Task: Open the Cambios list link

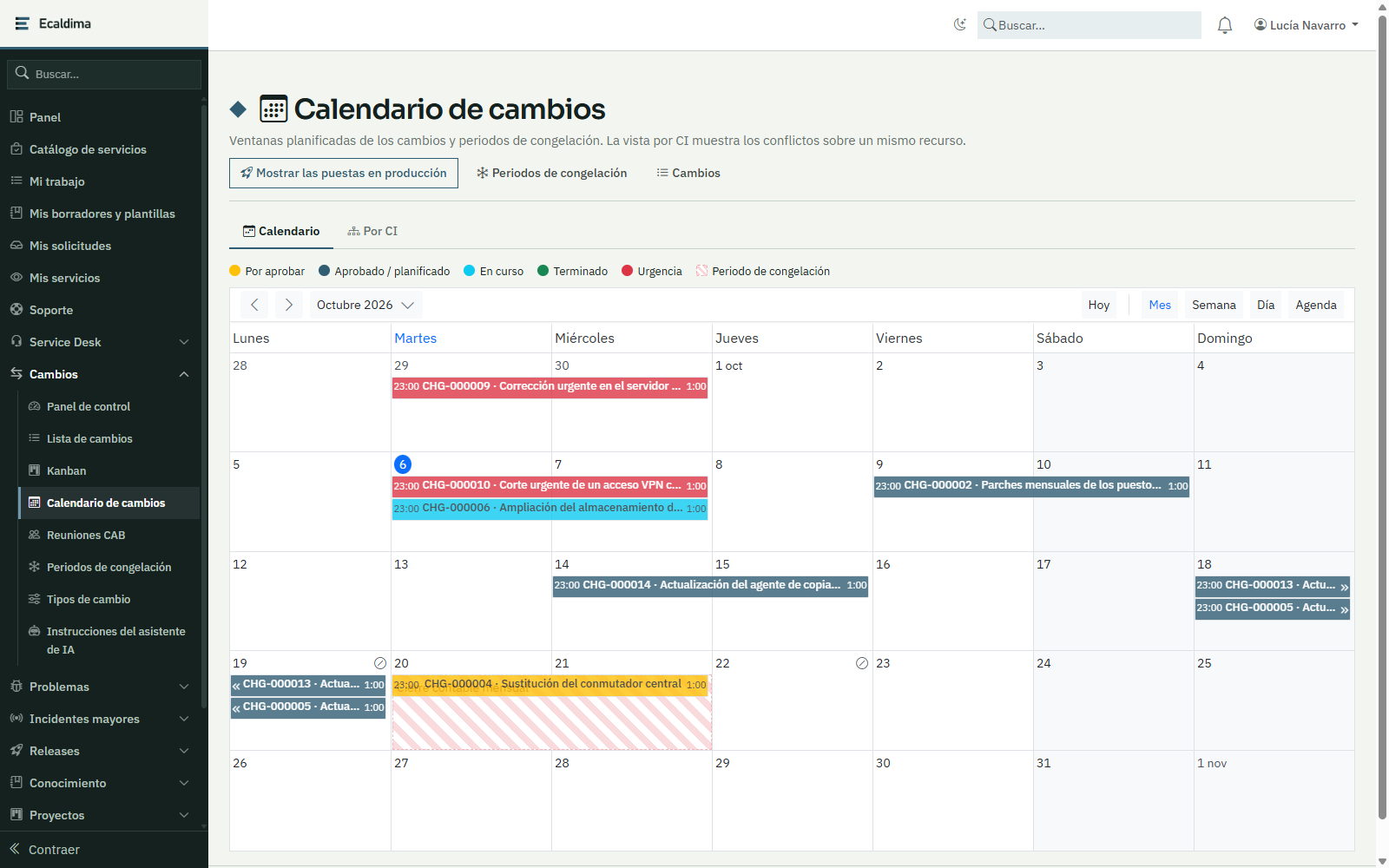Action: click(x=688, y=173)
